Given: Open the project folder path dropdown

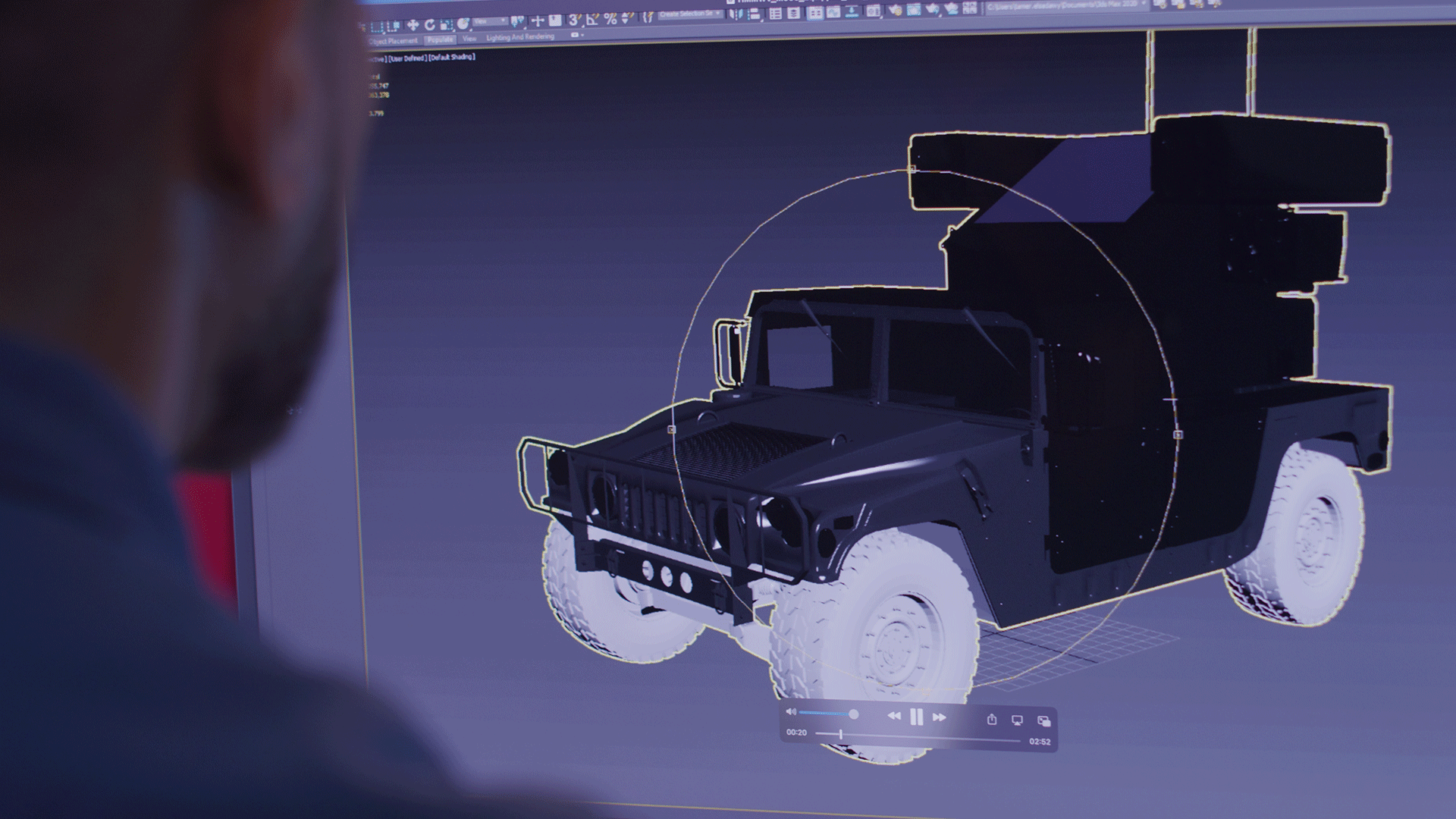Looking at the screenshot, I should point(1067,5).
